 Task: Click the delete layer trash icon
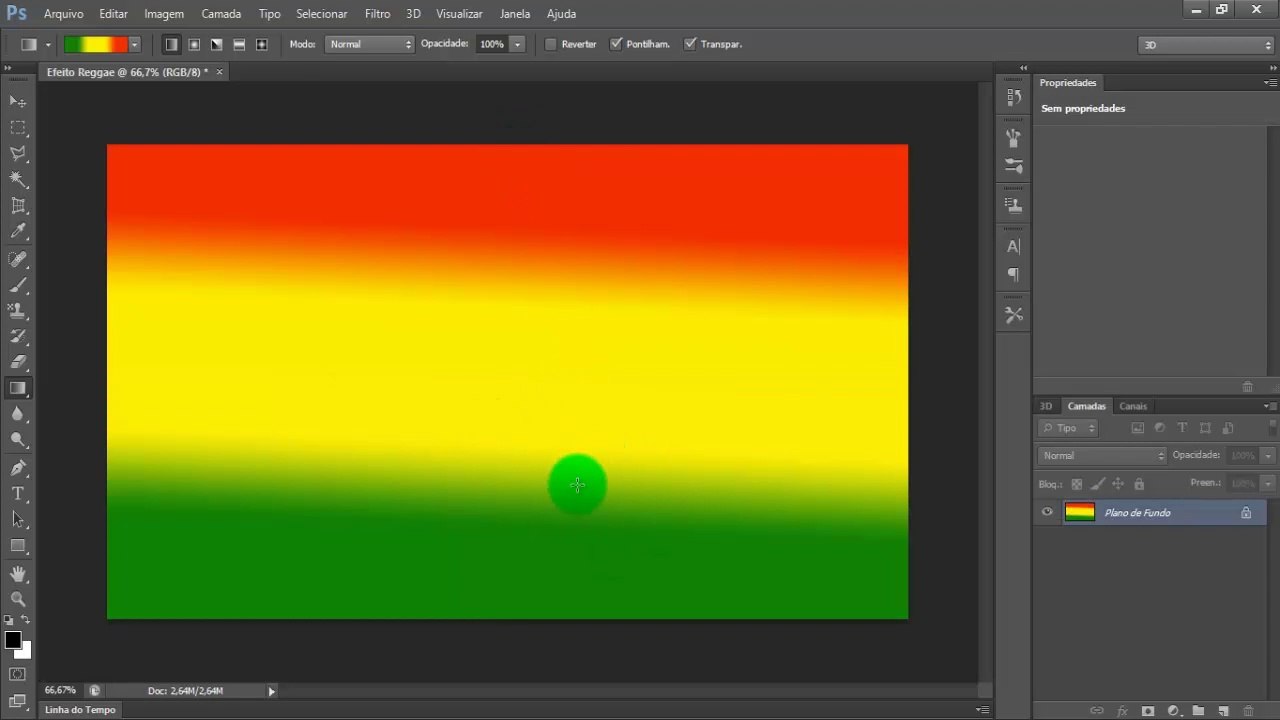pos(1248,711)
